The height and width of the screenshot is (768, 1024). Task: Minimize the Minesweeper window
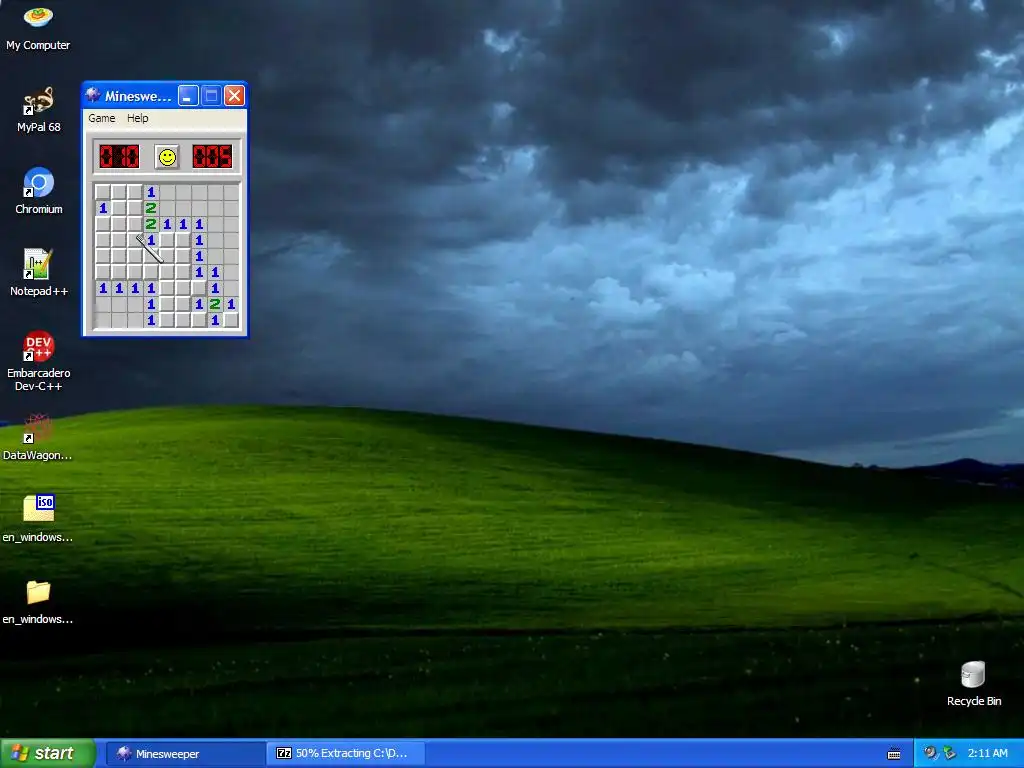click(x=188, y=96)
